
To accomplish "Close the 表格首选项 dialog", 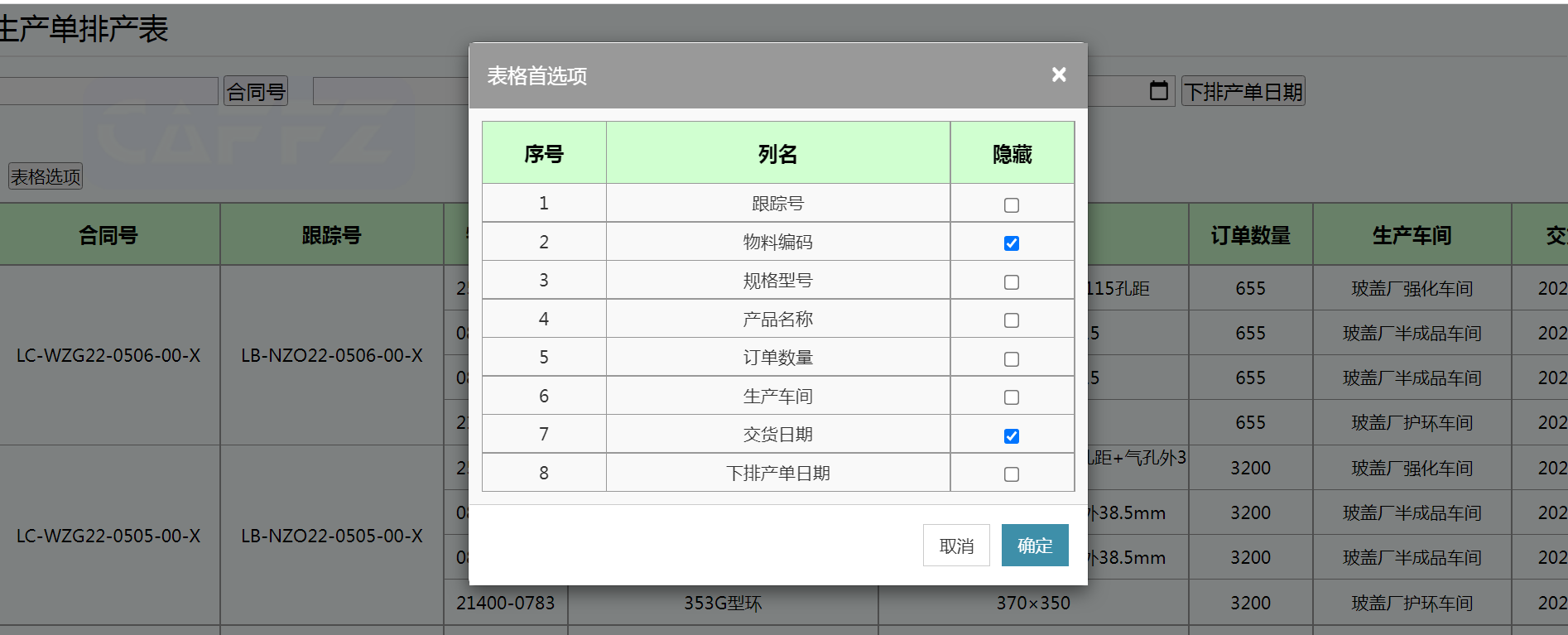I will (1058, 75).
